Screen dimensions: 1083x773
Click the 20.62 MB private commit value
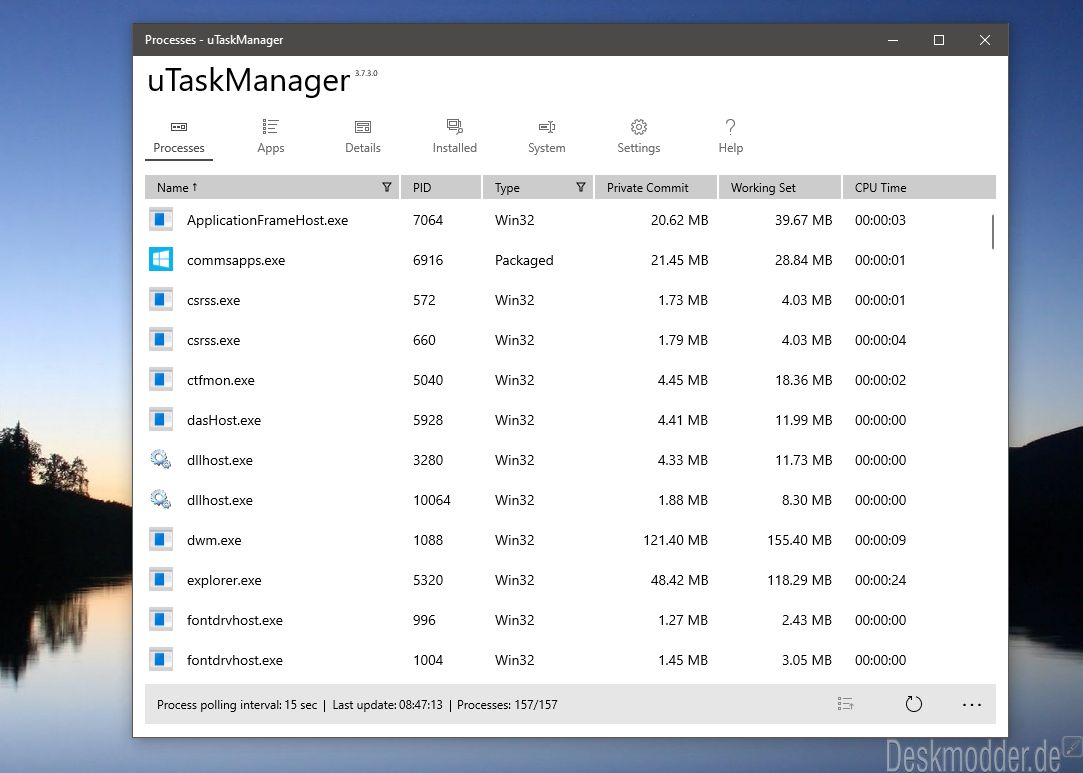tap(679, 220)
